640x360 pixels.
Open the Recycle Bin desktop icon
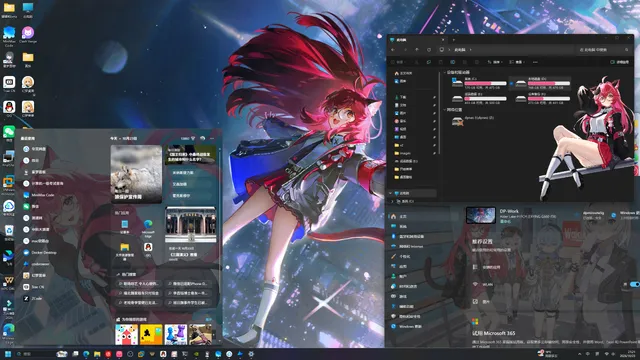[x=9, y=232]
